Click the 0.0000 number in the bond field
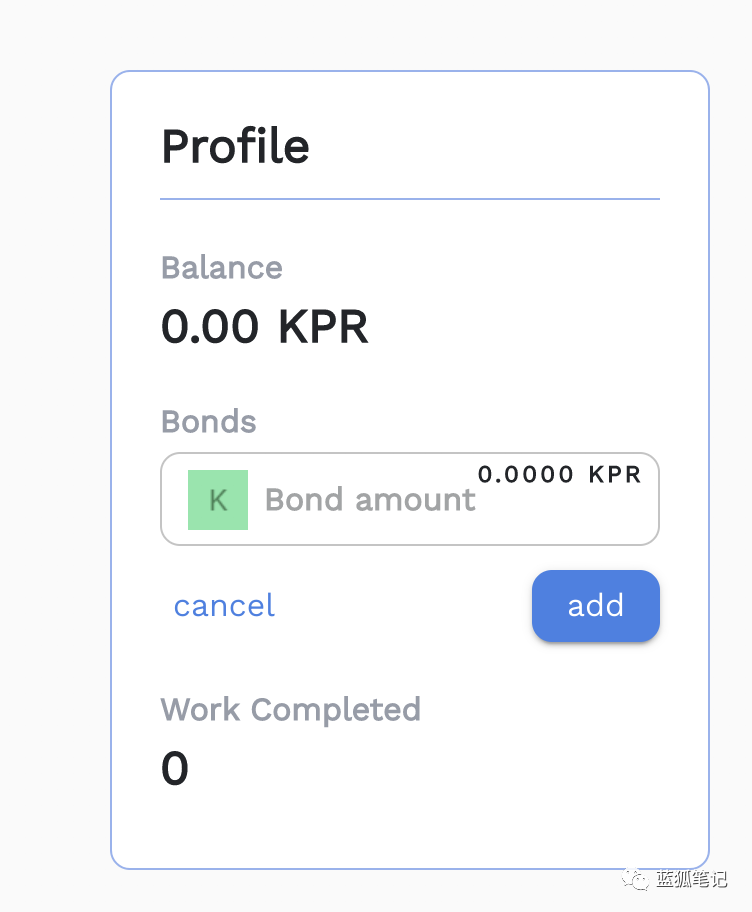The image size is (752, 912). point(526,474)
